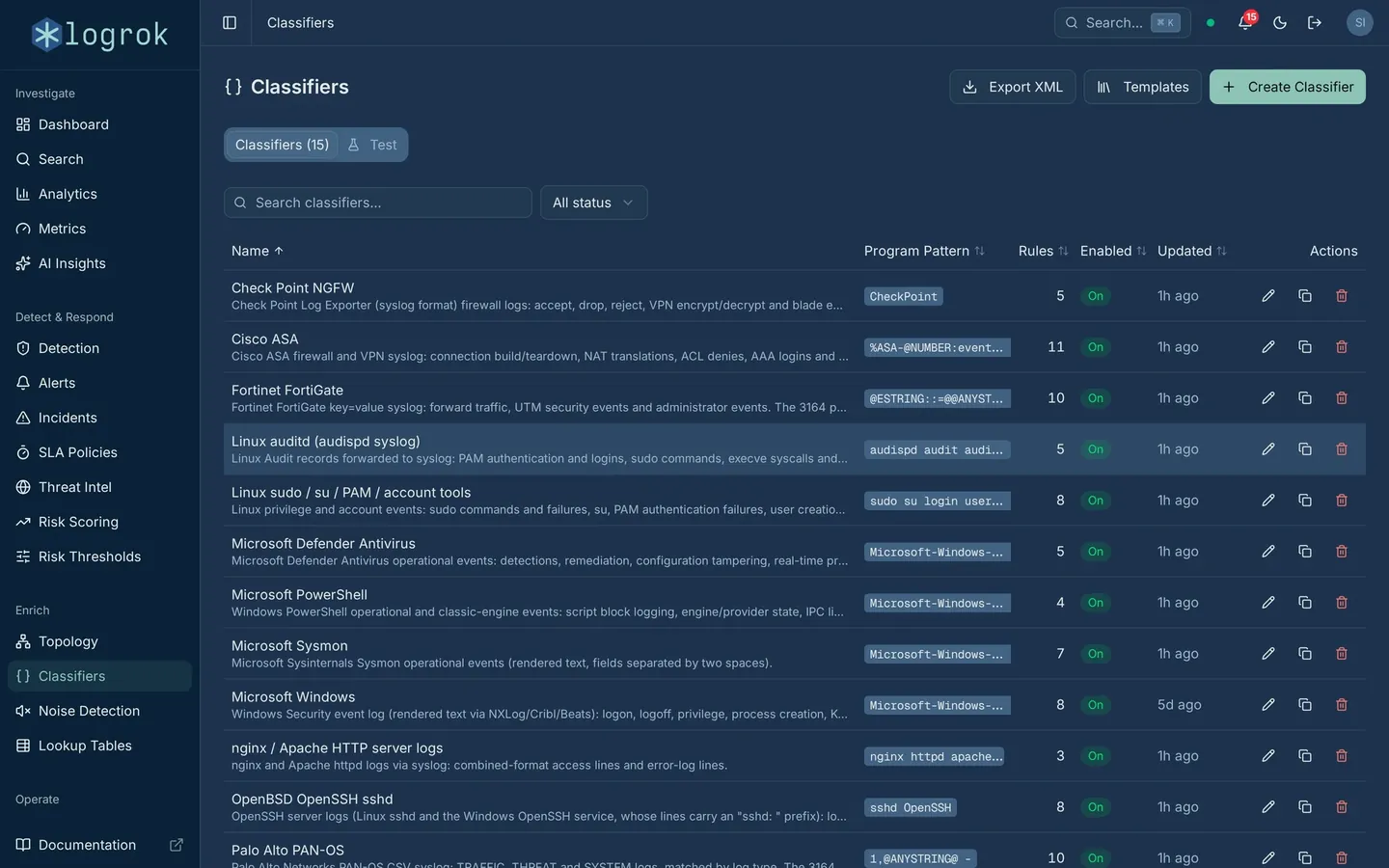Delete the Microsoft PowerShell classifier

pos(1342,603)
